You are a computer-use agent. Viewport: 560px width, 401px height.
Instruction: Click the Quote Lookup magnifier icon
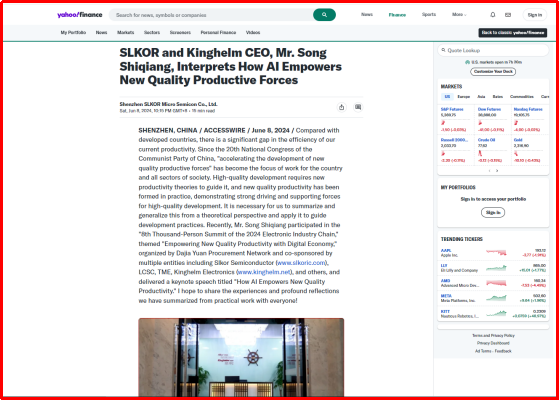coord(443,50)
